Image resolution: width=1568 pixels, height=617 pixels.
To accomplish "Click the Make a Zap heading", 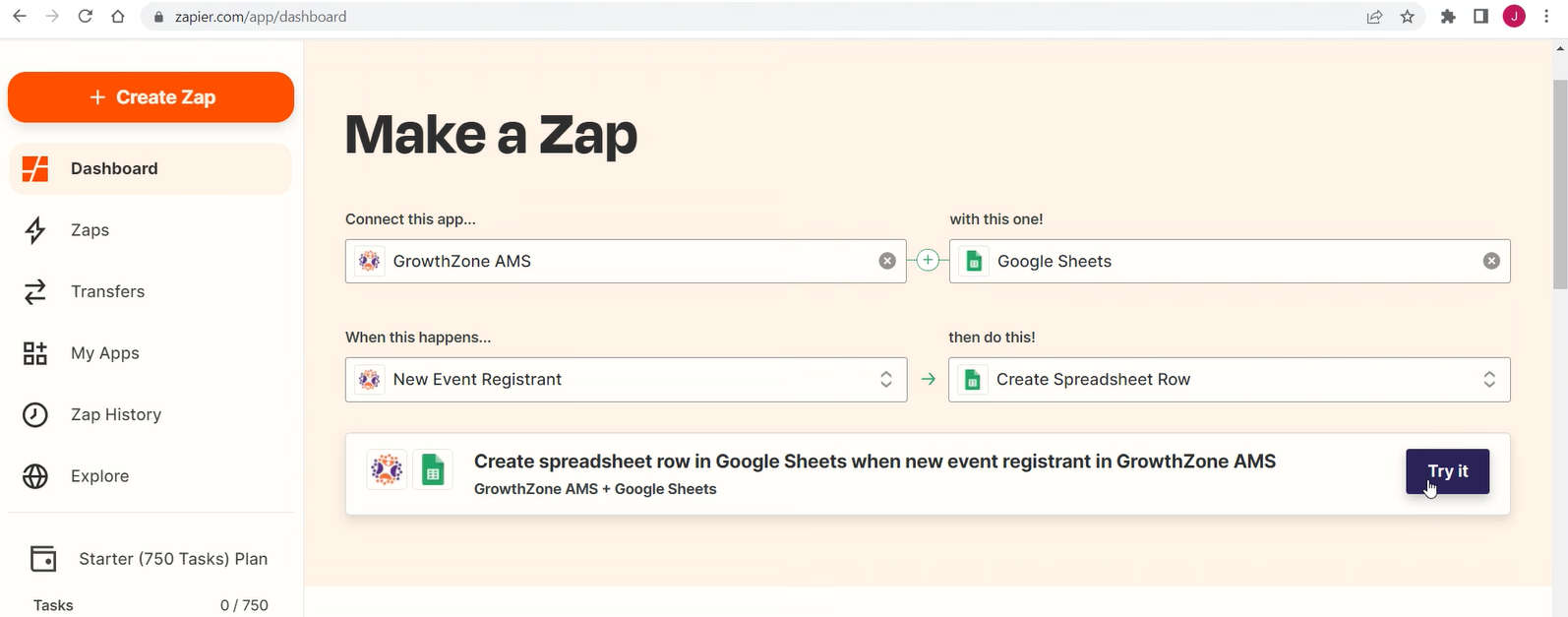I will pos(491,134).
